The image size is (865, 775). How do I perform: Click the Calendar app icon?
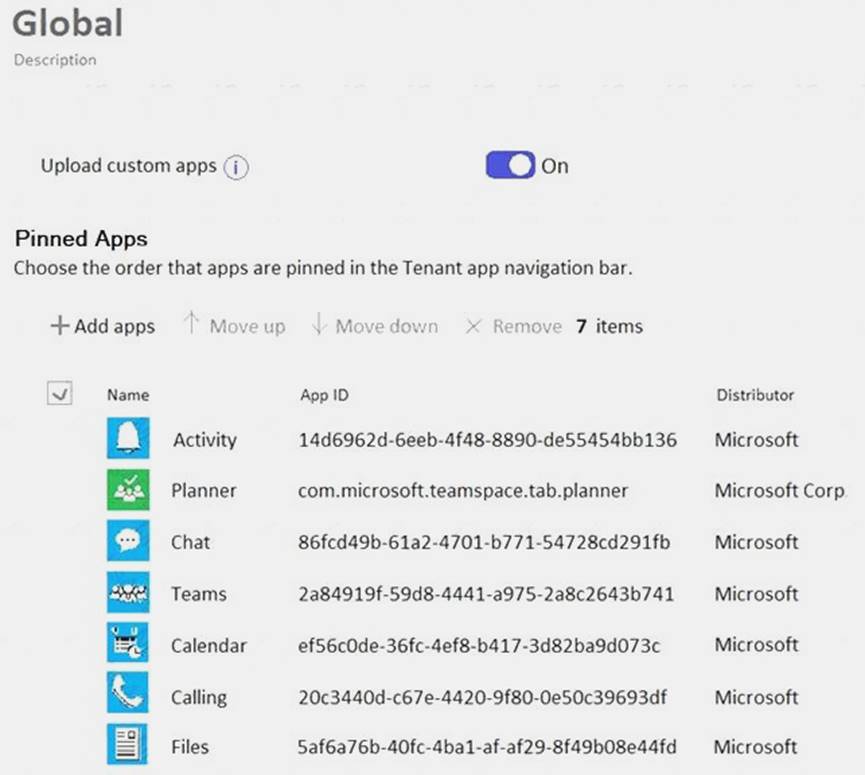click(x=128, y=645)
